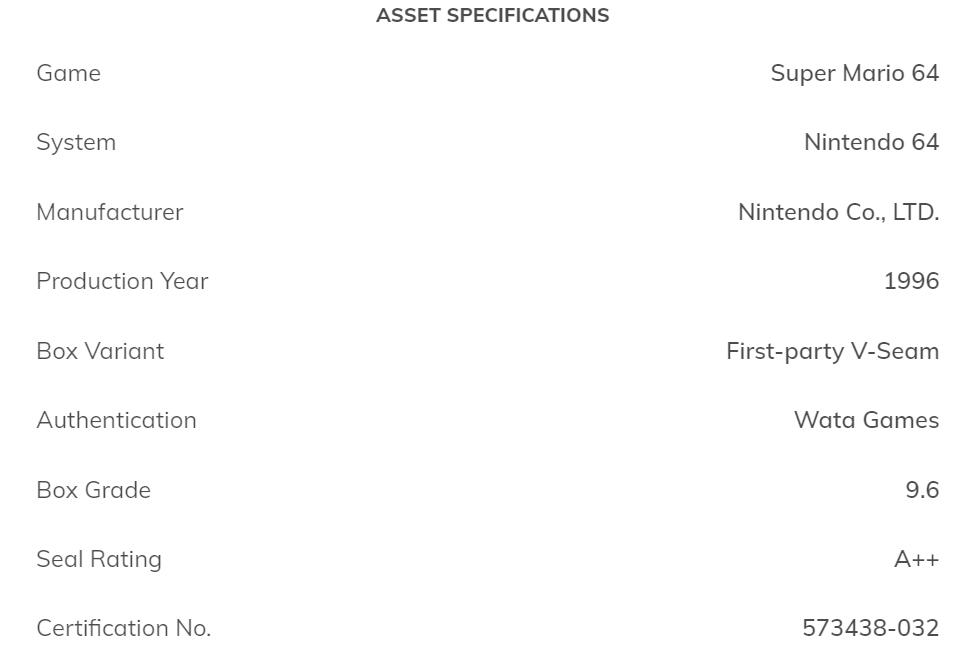Select the First-party V-Seam value
The height and width of the screenshot is (645, 979).
(832, 351)
